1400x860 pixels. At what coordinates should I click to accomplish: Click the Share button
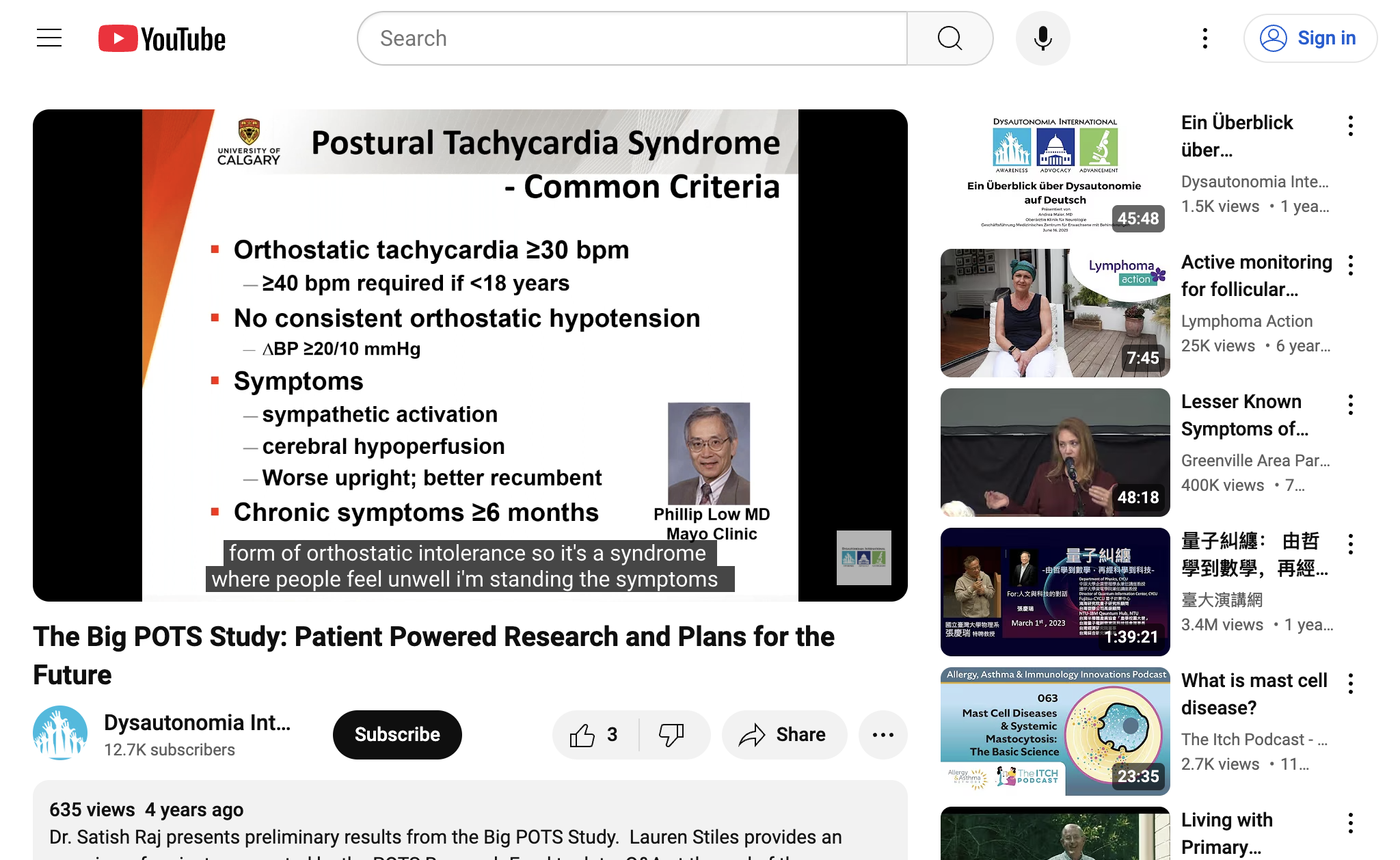click(x=784, y=735)
